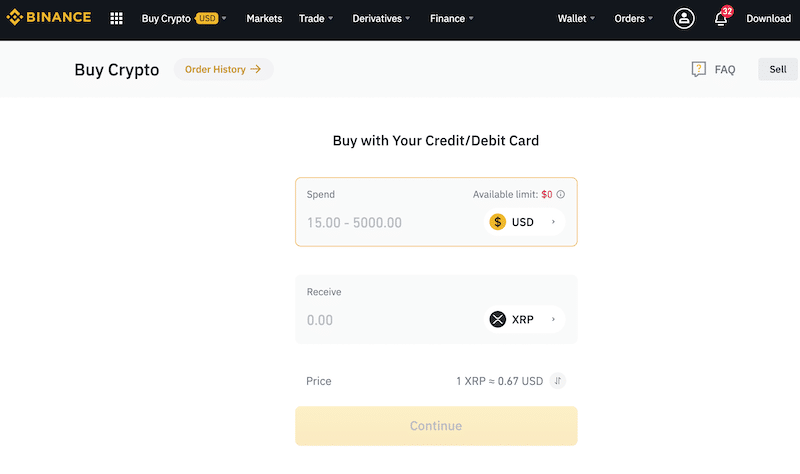800x474 pixels.
Task: Focus the Spend amount input field
Action: coord(390,222)
